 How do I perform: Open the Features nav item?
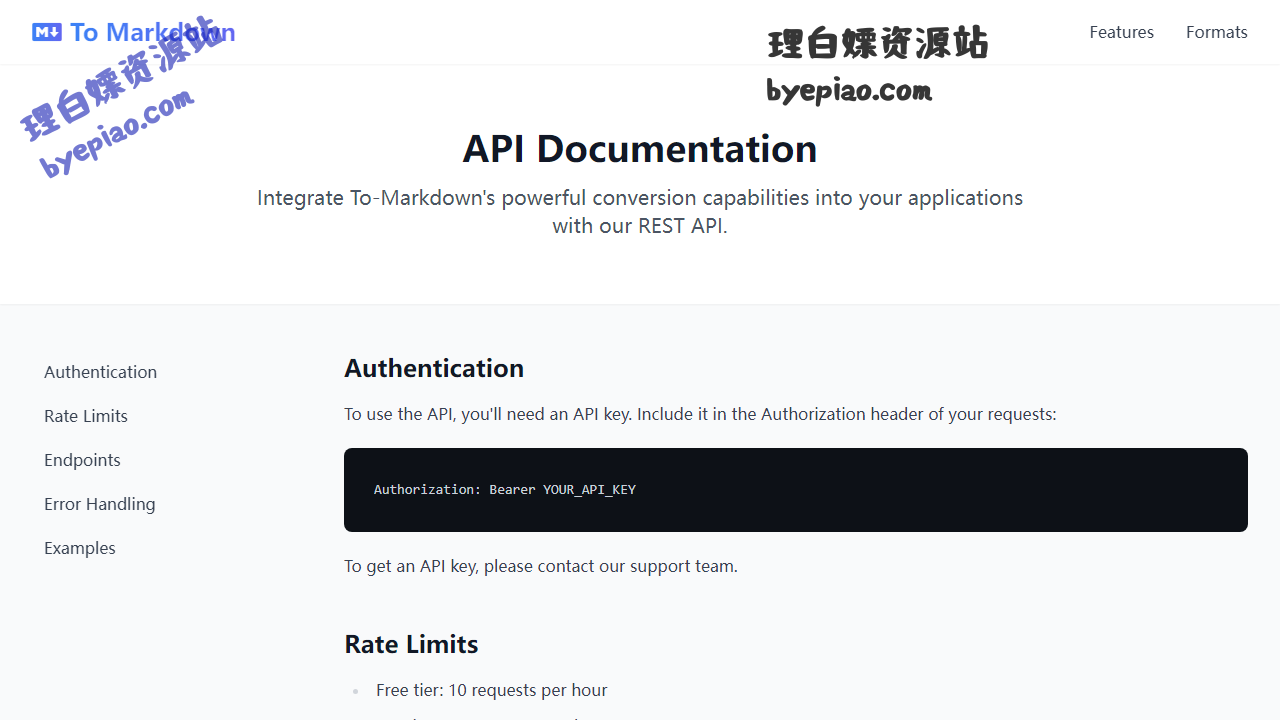(1121, 32)
